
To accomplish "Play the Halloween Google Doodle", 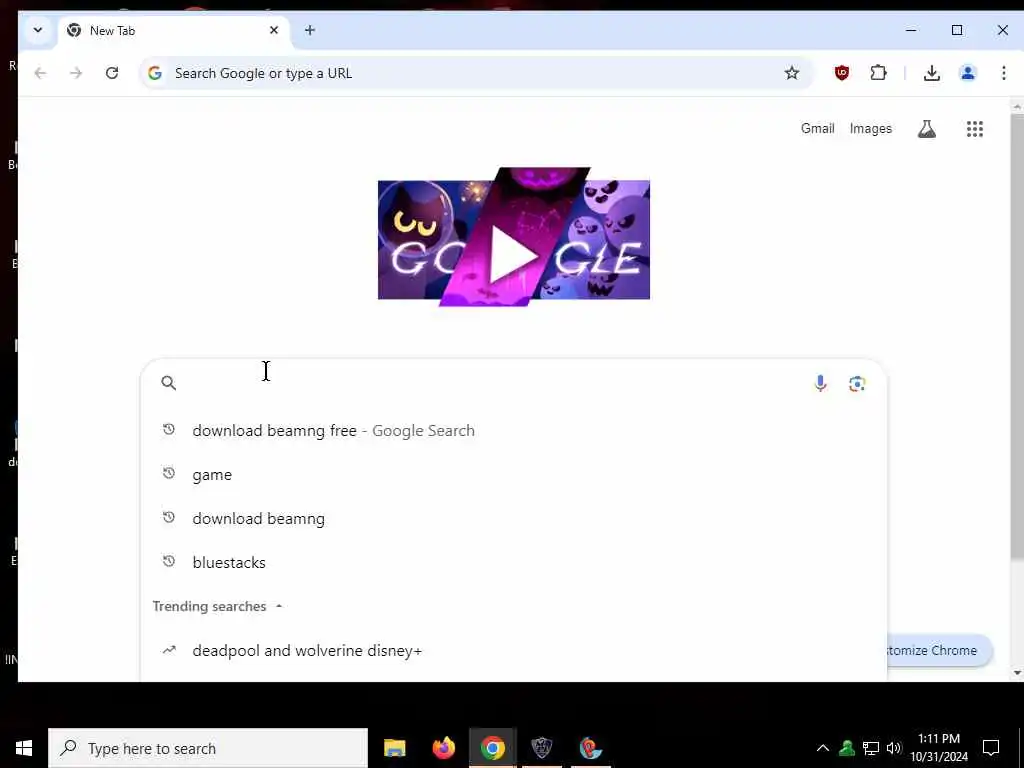I will tap(514, 237).
